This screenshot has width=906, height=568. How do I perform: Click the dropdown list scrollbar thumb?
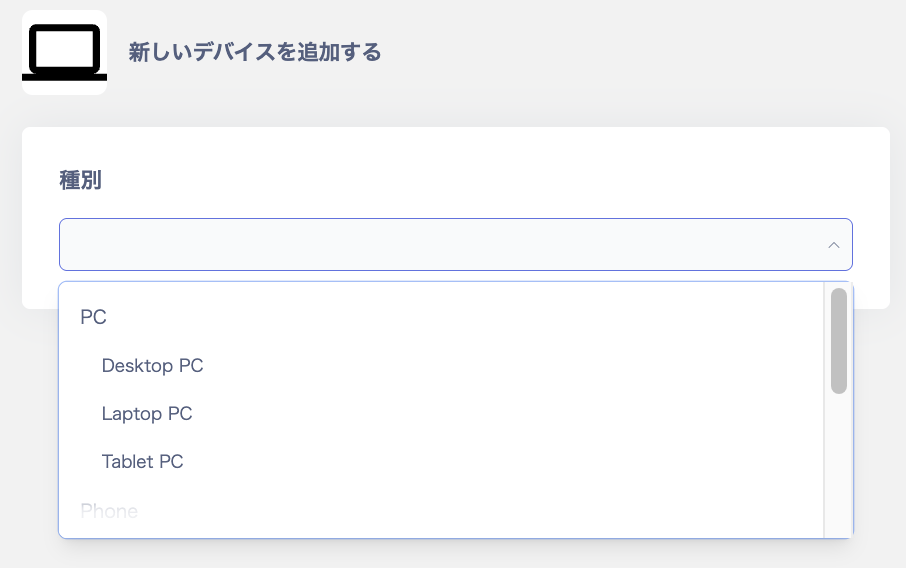tap(839, 340)
